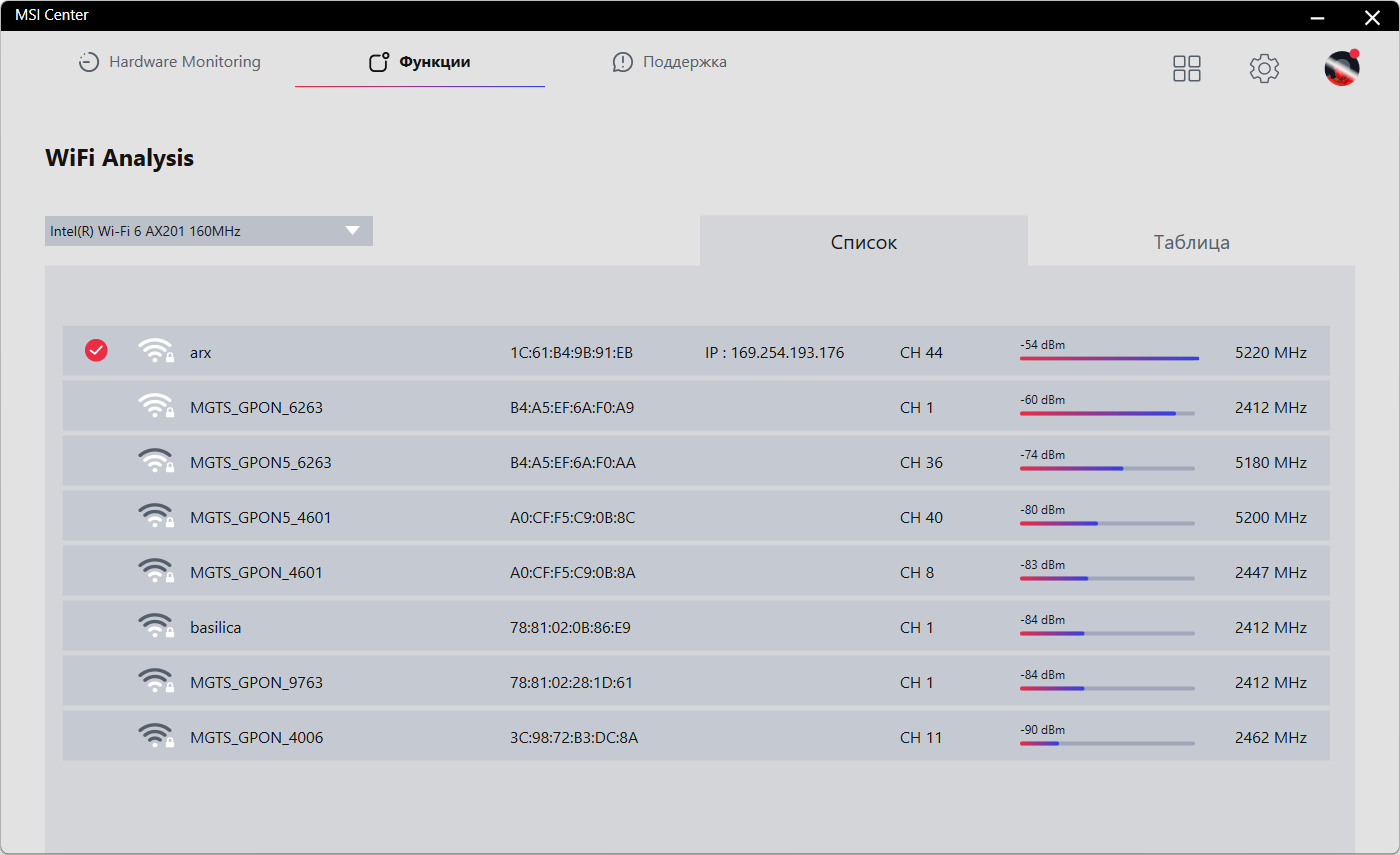Screen dimensions: 1400x855
Task: Click MAC address B4:A5:EF:6A:F0:AA
Action: [572, 463]
